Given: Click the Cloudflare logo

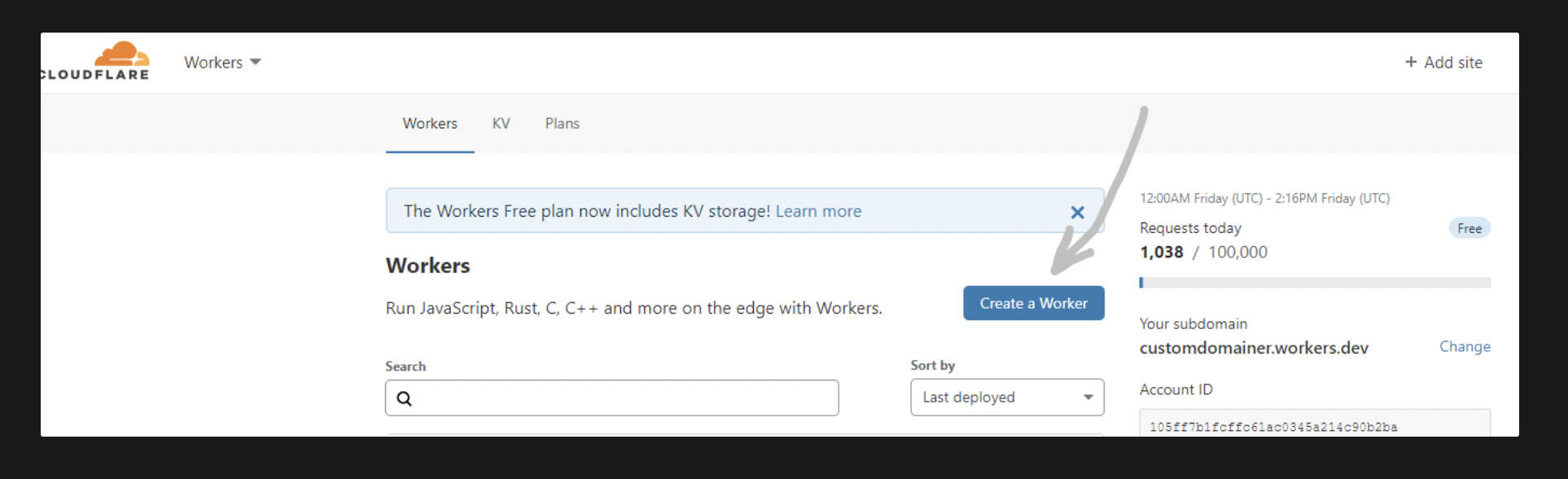Looking at the screenshot, I should [96, 61].
